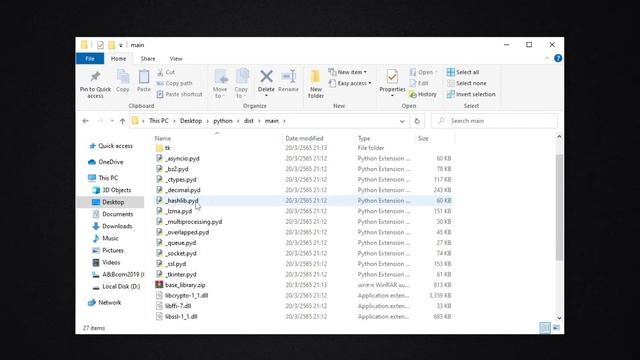Open recent locations dropdown arrow
Screen dimensions: 640x360
112,121
